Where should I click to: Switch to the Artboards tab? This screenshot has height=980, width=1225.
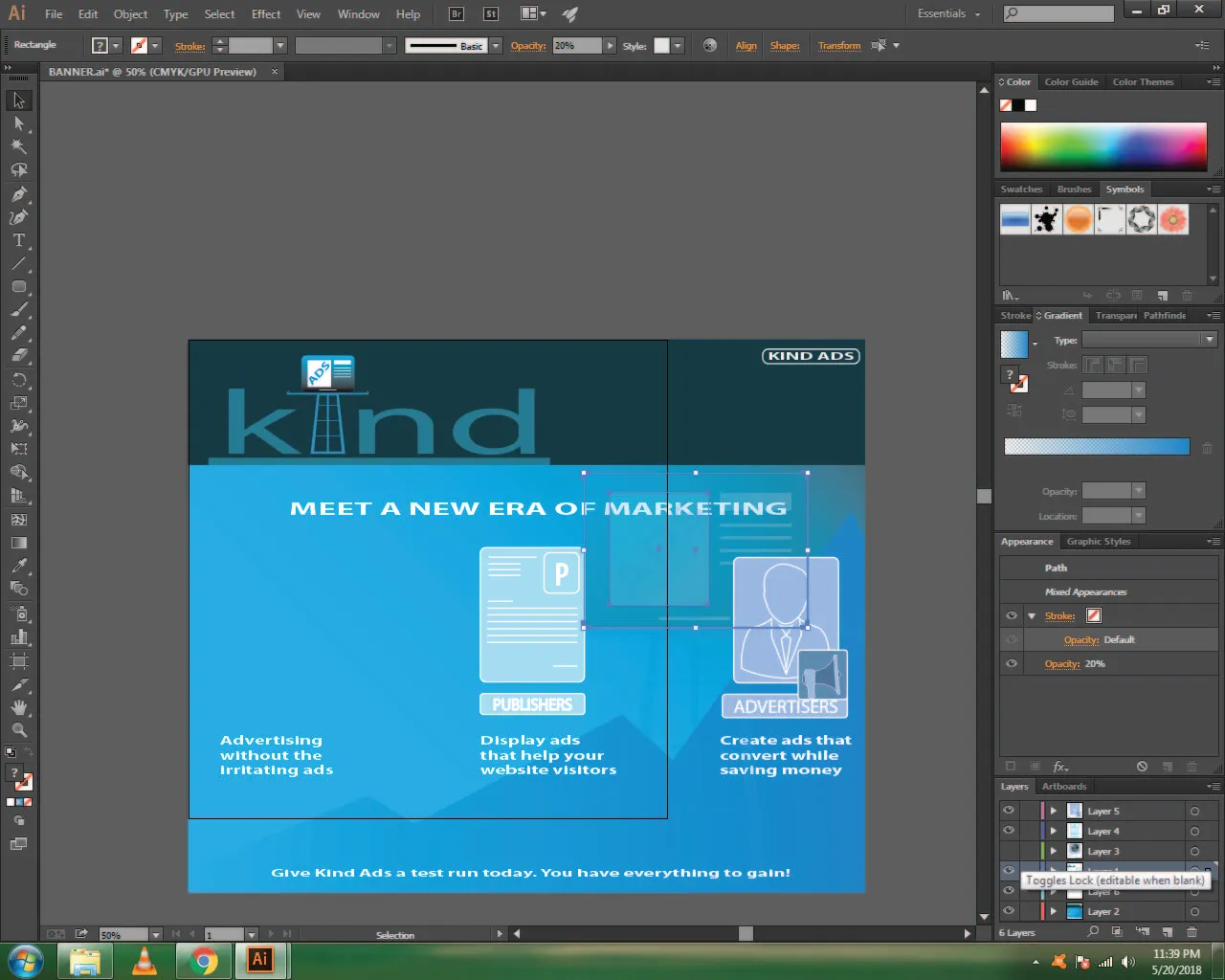click(1064, 786)
